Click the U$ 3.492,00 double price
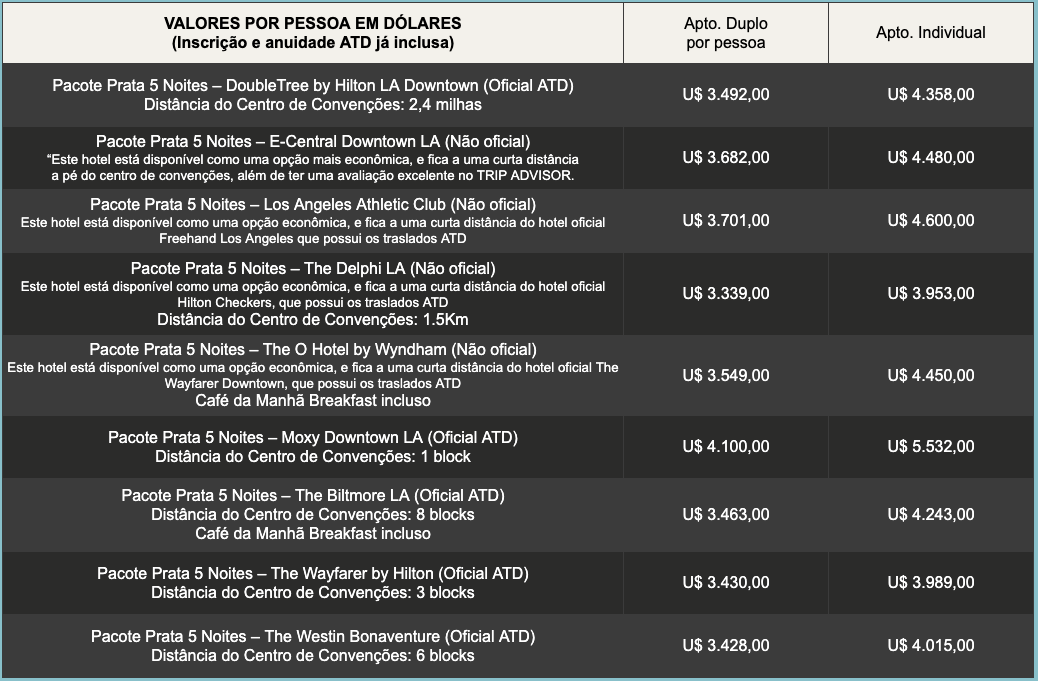 tap(726, 95)
